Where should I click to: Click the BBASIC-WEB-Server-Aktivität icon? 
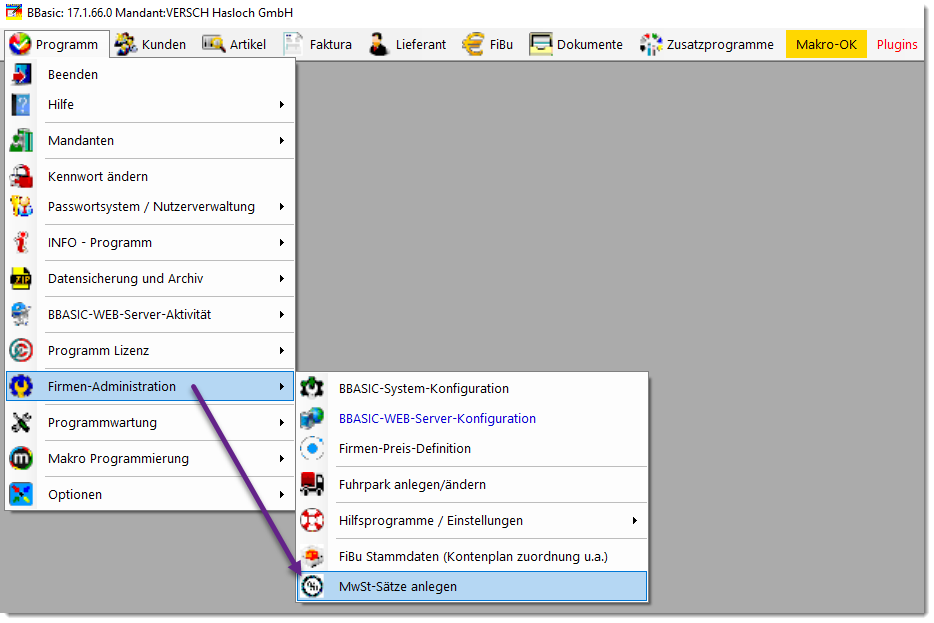[21, 314]
